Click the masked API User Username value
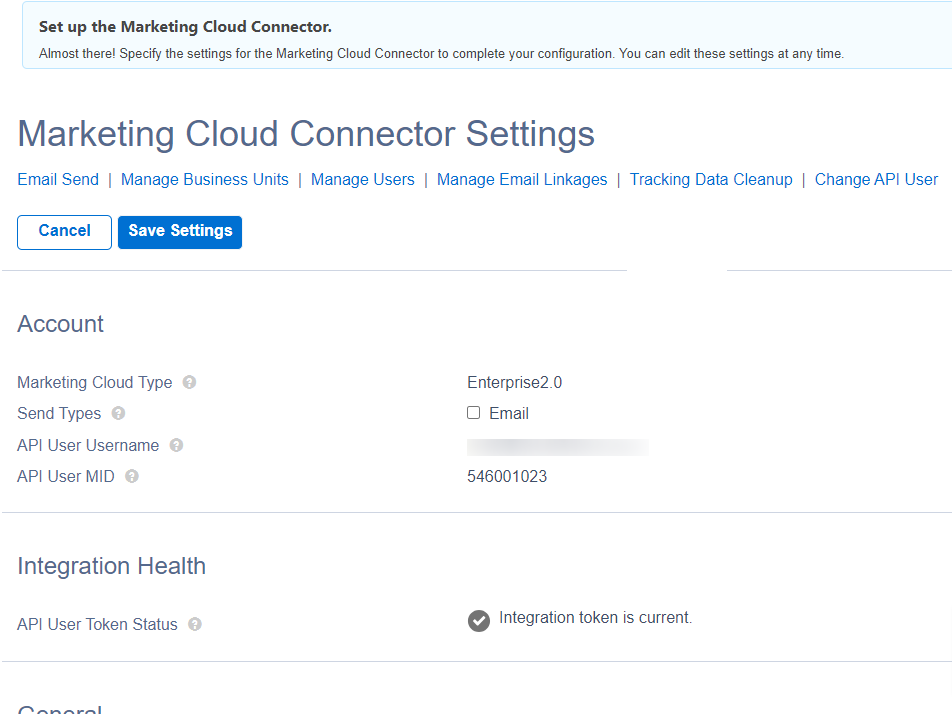952x714 pixels. point(557,446)
